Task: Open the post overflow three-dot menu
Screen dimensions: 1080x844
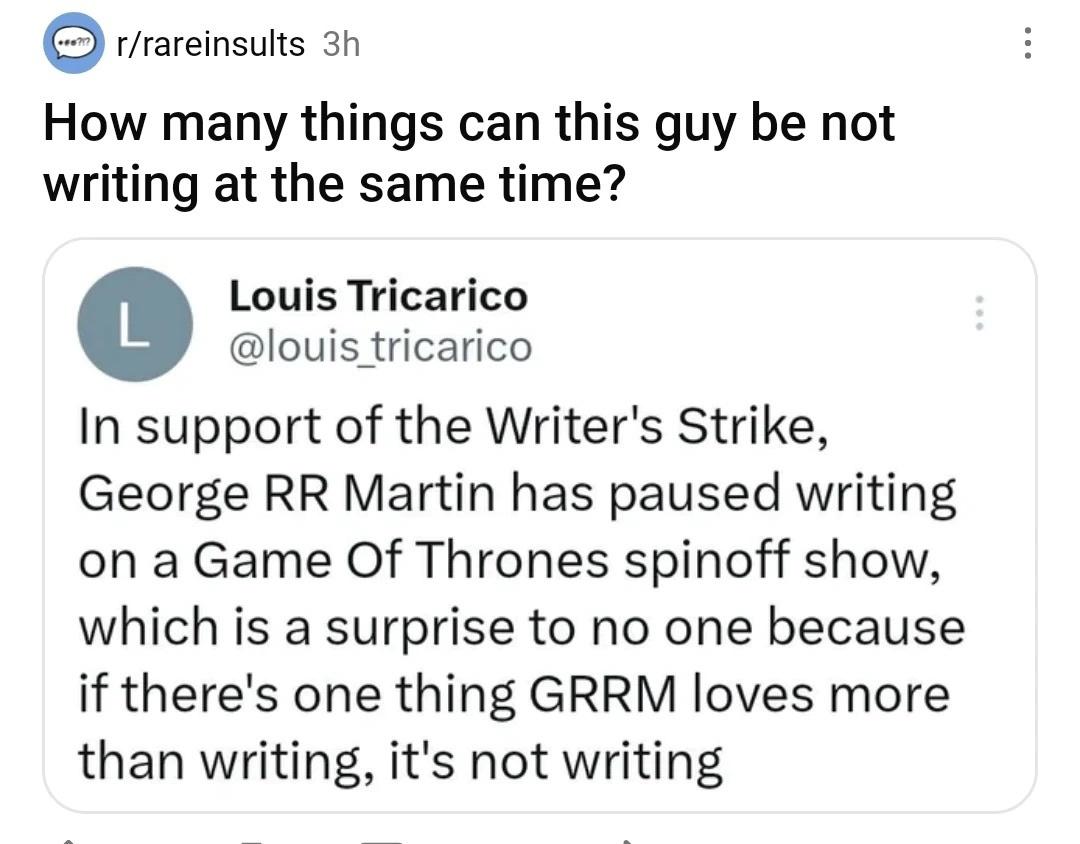Action: tap(1027, 43)
